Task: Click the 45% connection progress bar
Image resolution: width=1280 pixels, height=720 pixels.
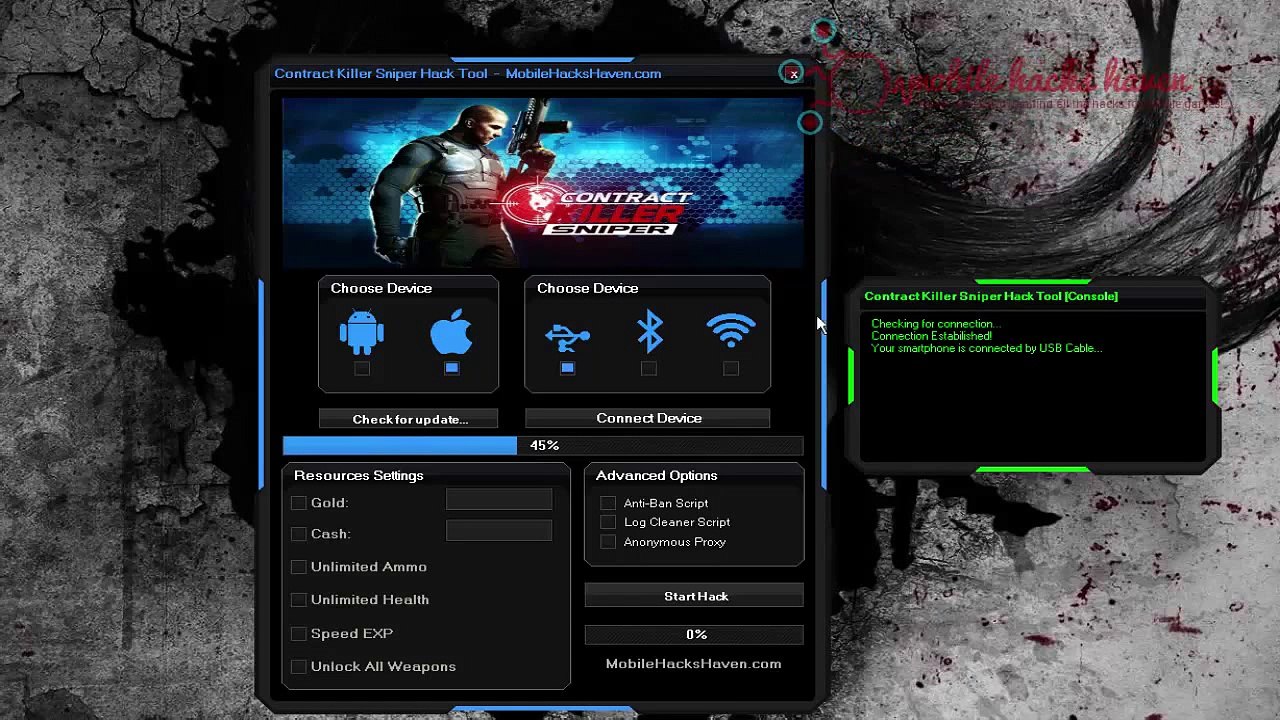Action: [x=543, y=445]
